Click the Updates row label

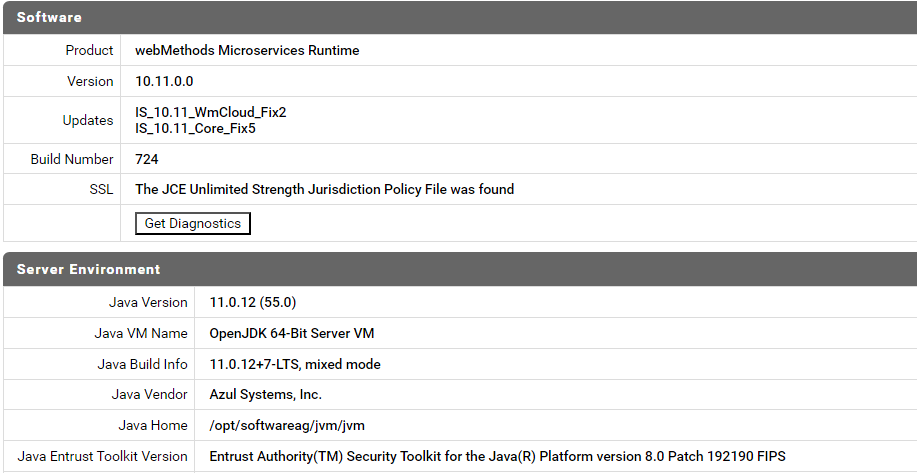[88, 120]
